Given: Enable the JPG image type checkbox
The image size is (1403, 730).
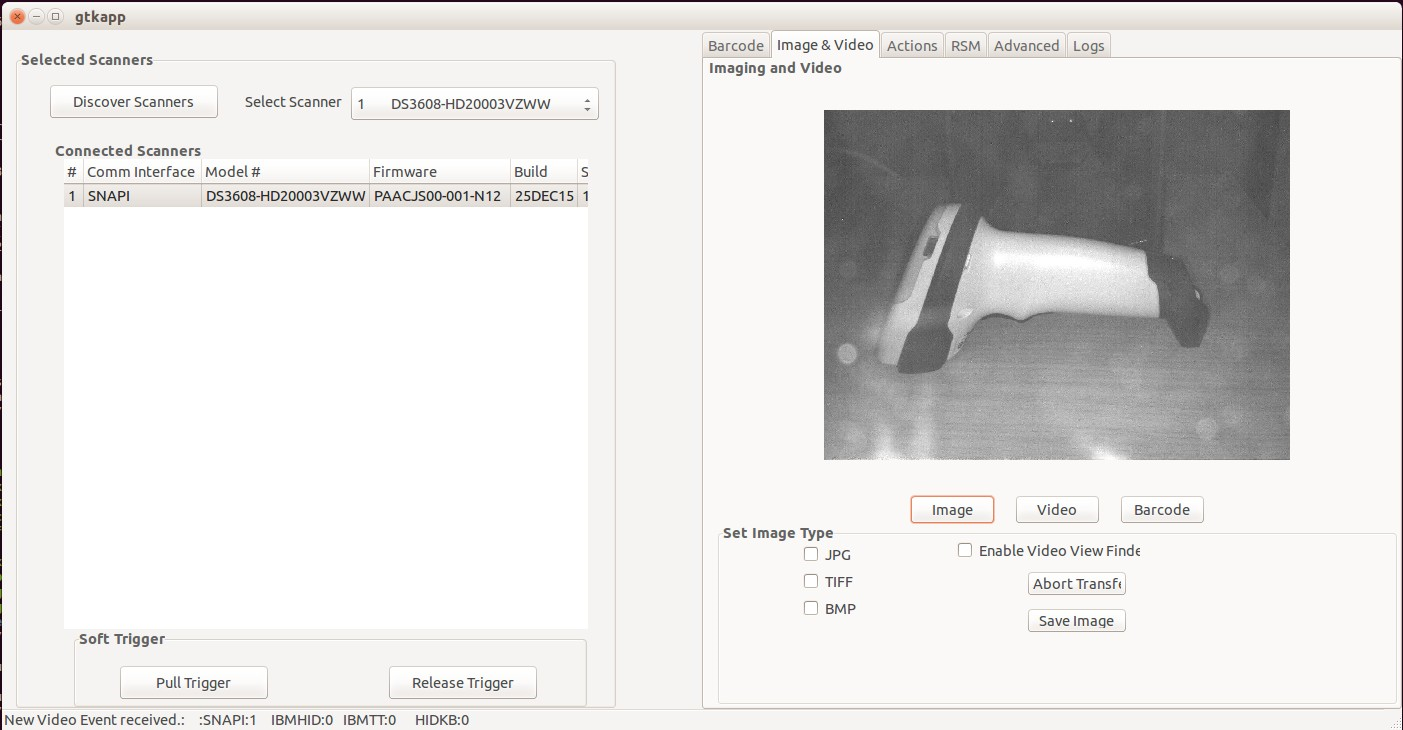Looking at the screenshot, I should click(x=811, y=555).
